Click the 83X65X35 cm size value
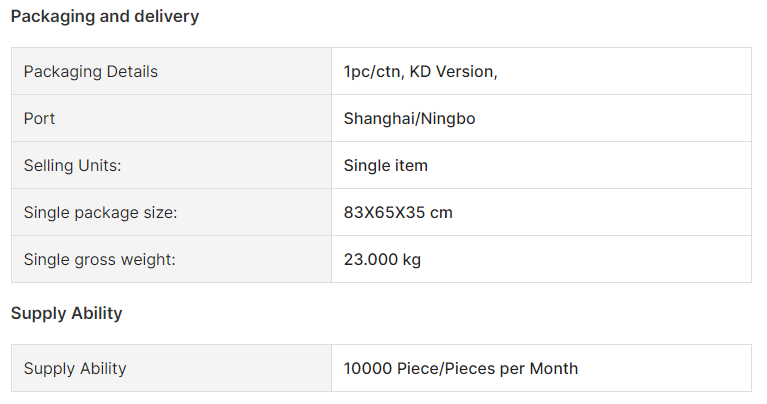Viewport: 767px width, 404px height. tap(398, 212)
